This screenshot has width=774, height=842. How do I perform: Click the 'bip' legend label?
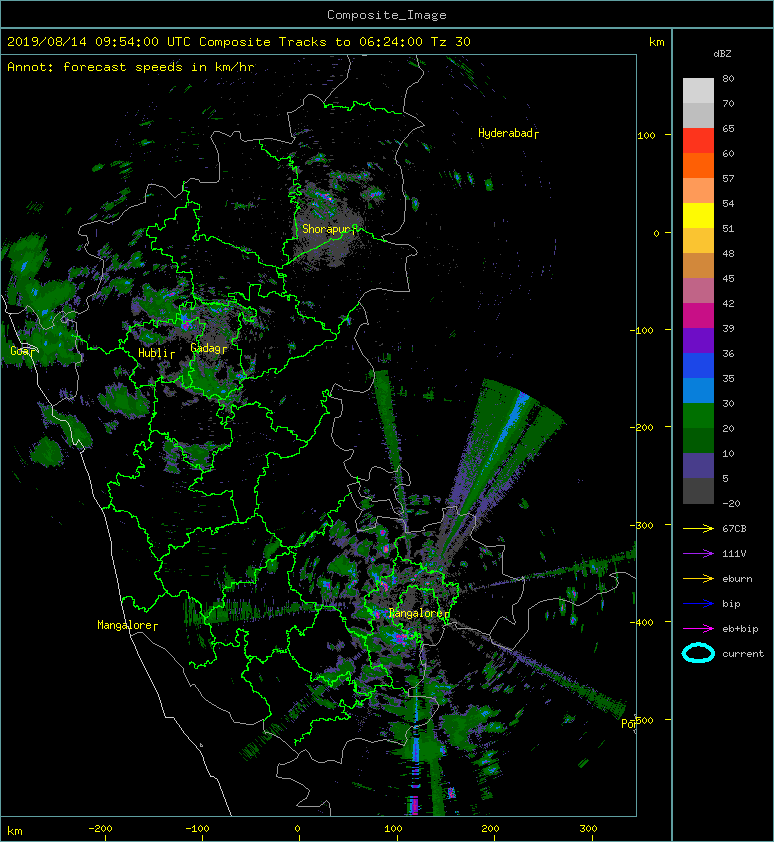point(731,604)
